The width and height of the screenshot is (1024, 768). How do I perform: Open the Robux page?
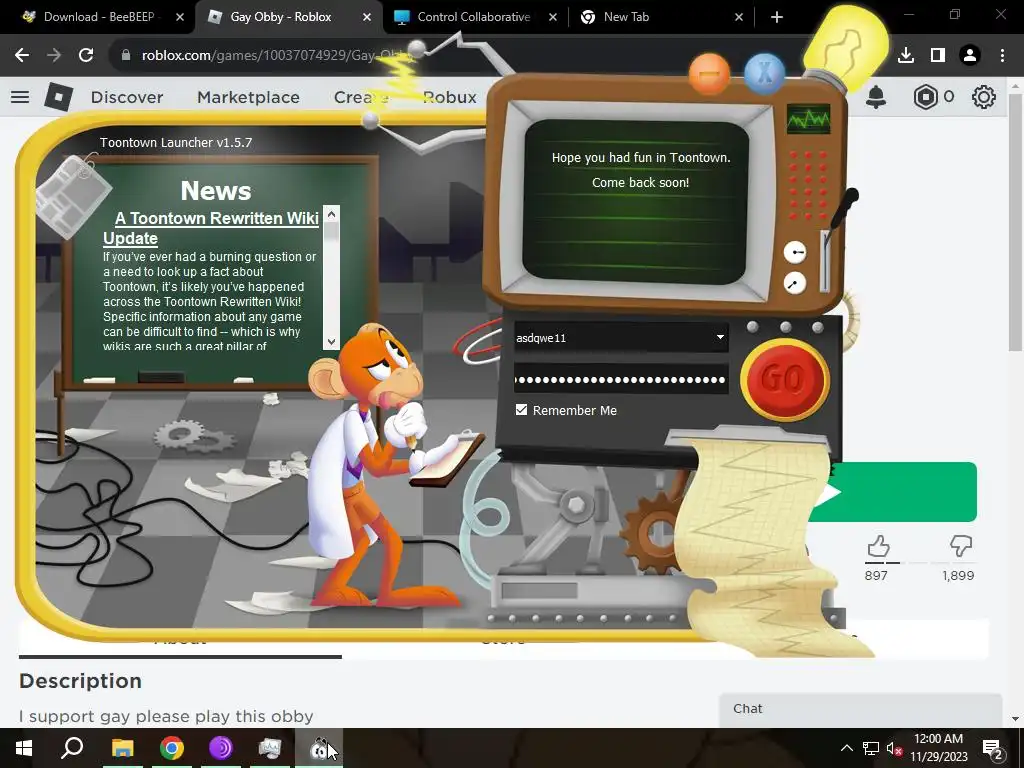450,97
